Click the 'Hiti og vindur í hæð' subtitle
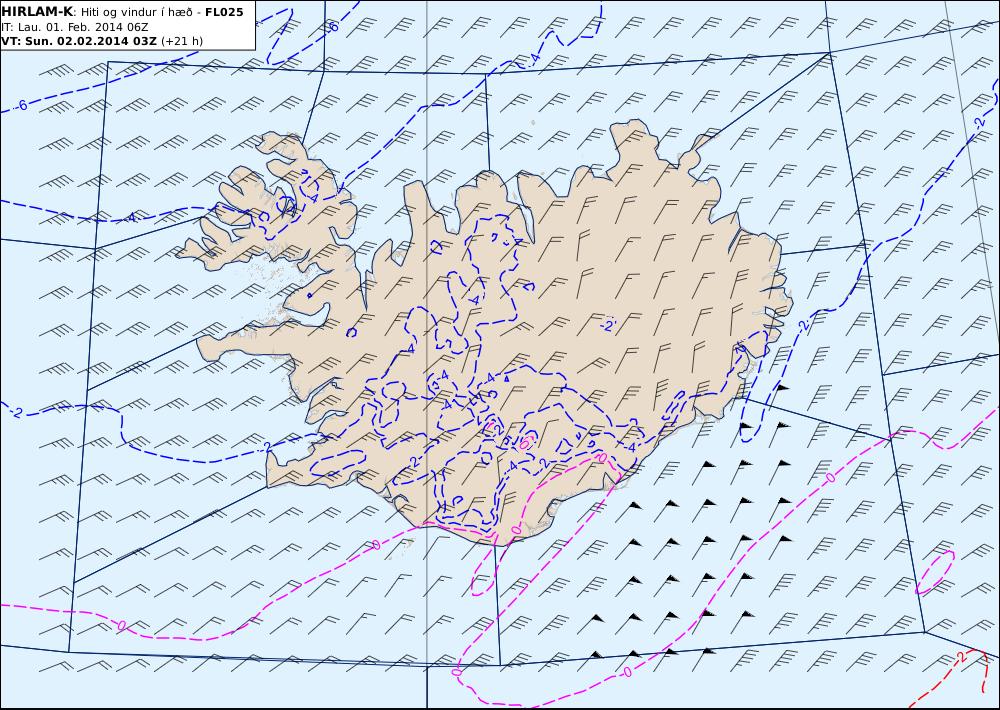The image size is (1000, 710). (x=137, y=12)
